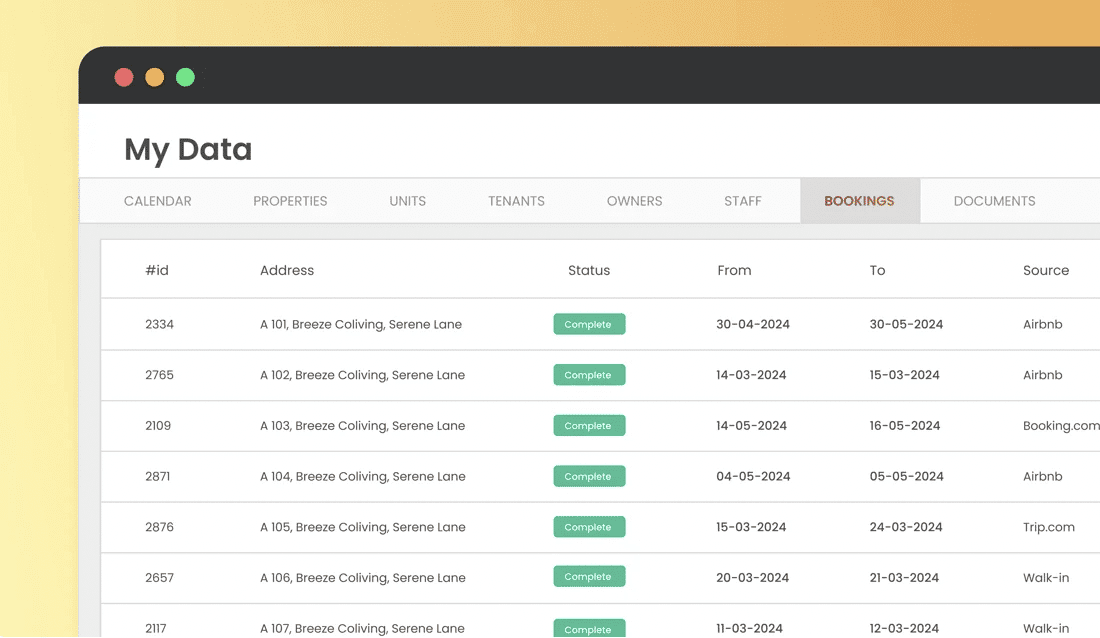Click the Address column header
This screenshot has width=1100, height=638.
287,270
